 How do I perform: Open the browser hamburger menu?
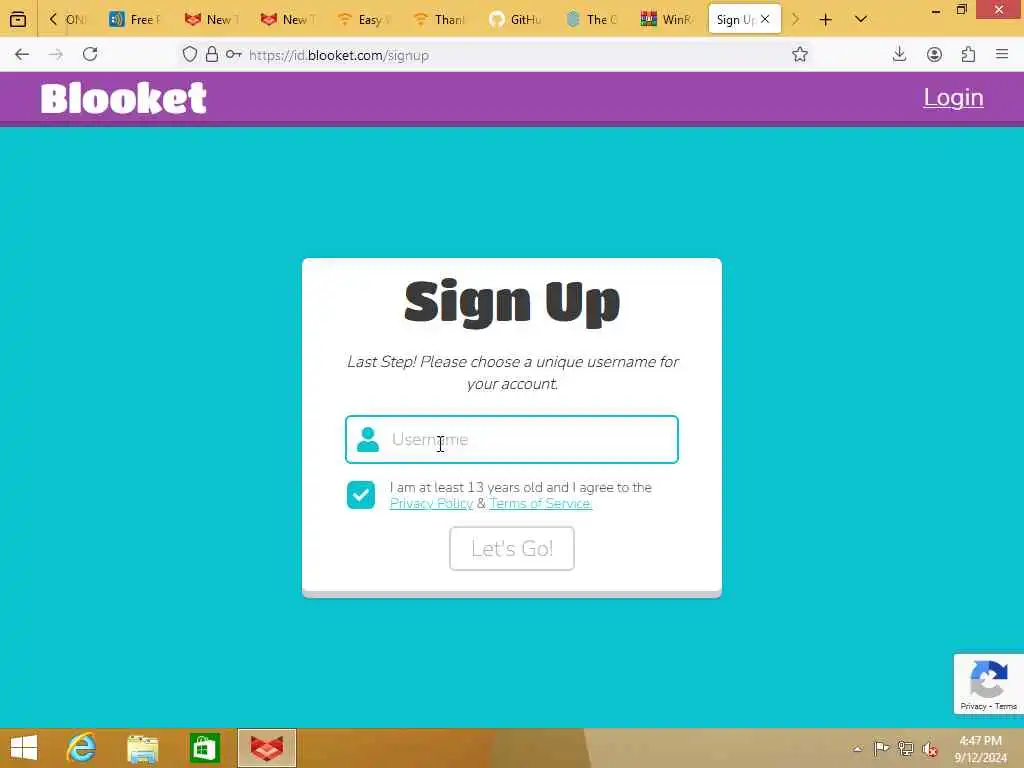click(1002, 55)
